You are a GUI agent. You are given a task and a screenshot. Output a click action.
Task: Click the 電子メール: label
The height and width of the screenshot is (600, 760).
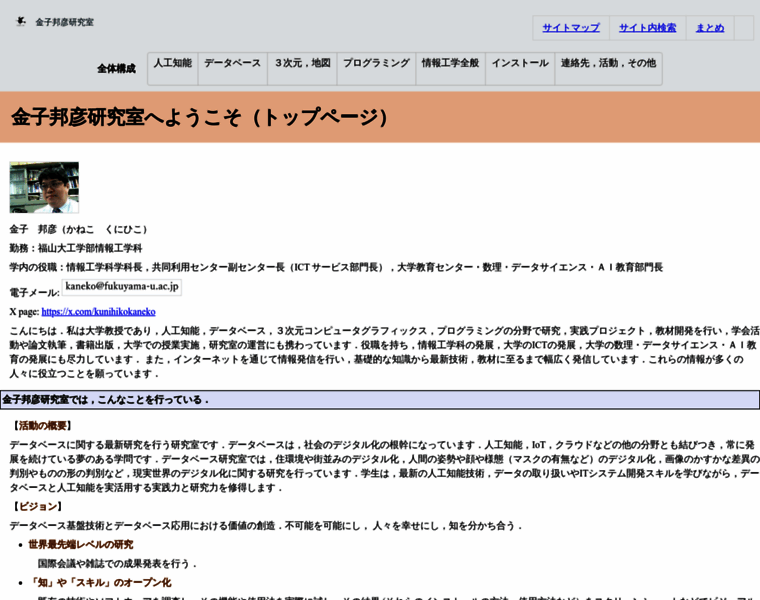pos(34,293)
